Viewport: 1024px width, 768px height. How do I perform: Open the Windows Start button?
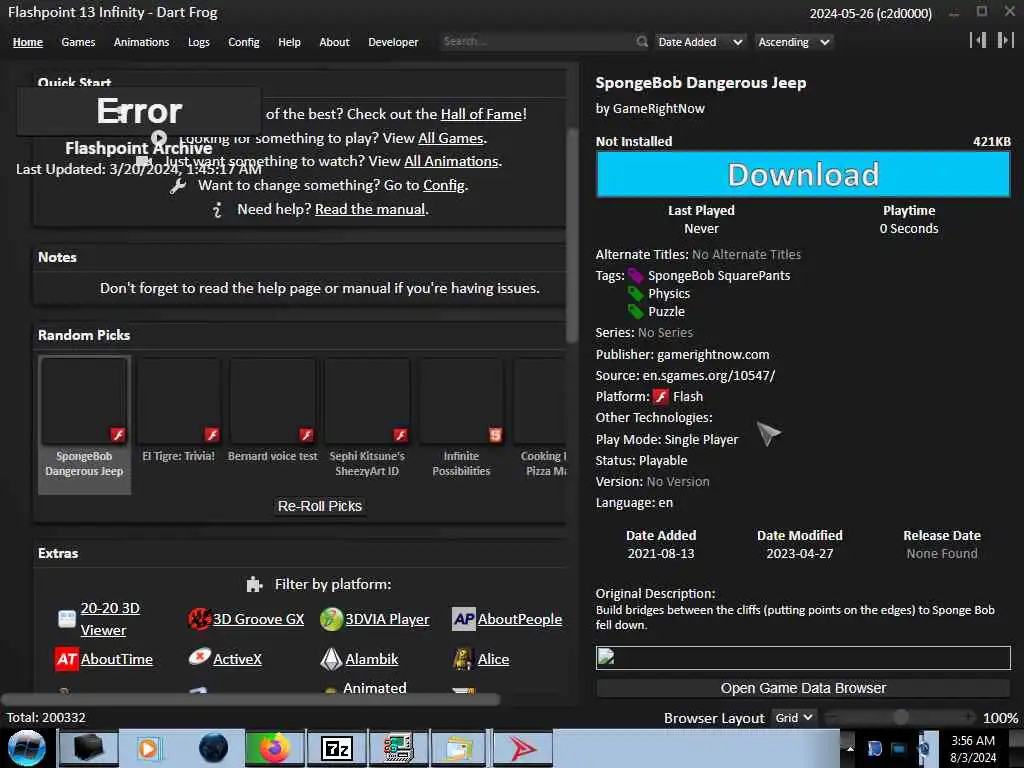[27, 748]
